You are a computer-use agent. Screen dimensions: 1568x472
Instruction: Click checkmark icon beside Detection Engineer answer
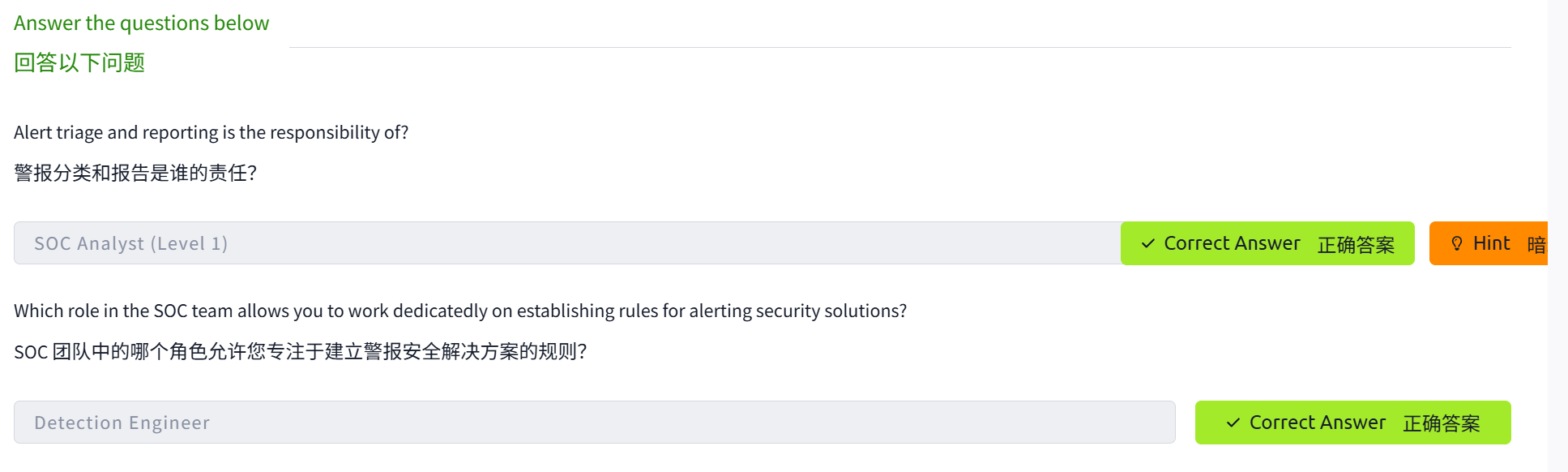click(1233, 423)
